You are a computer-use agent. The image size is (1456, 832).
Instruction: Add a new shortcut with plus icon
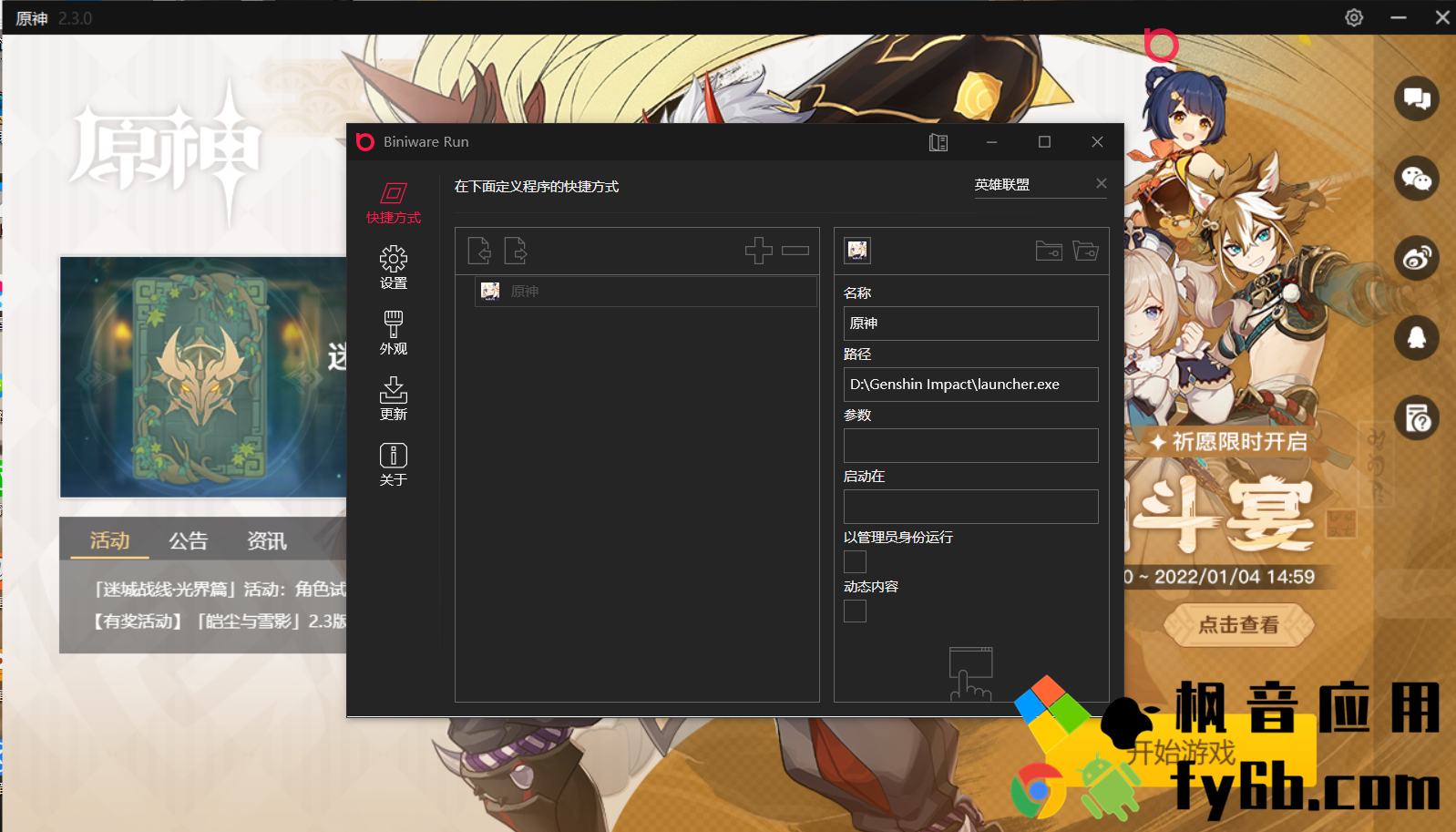pyautogui.click(x=759, y=251)
